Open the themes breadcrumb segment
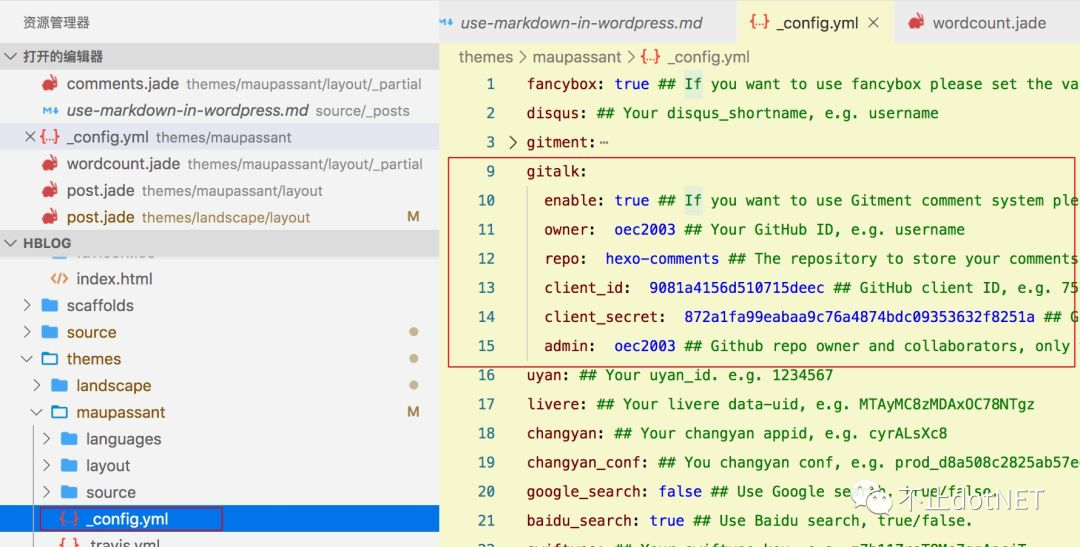Screen dimensions: 1080x547 486,57
